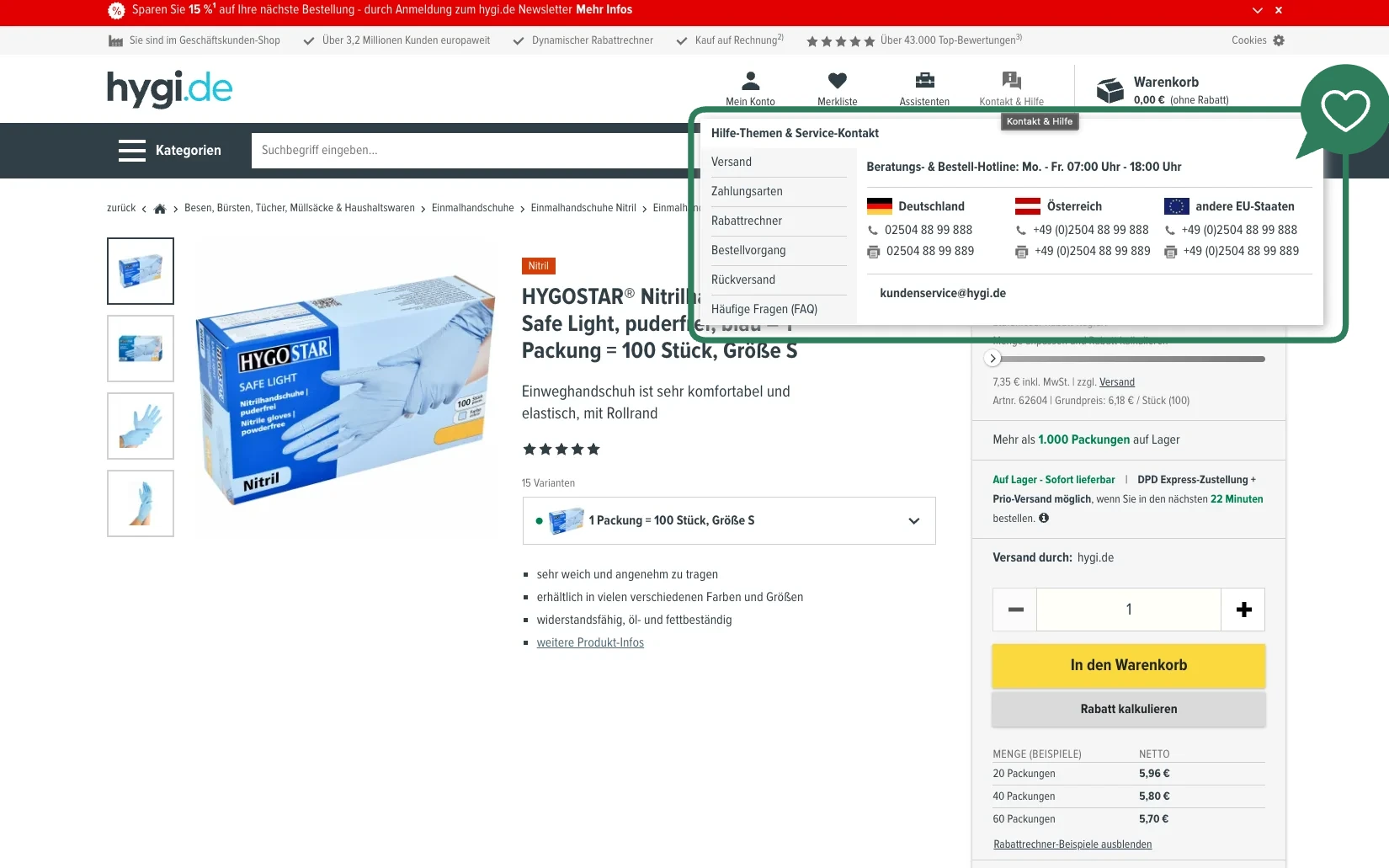Click the discount percent icon in banner
This screenshot has height=868, width=1389.
pyautogui.click(x=116, y=11)
